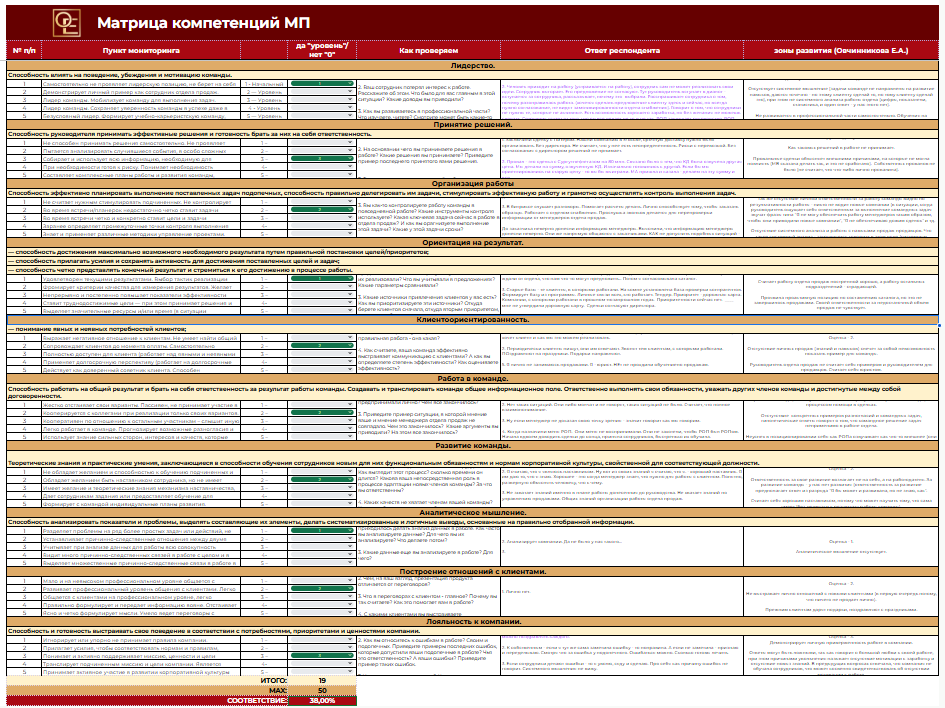Click "Сопровождает клиентов до момента оплаты" row
Image resolution: width=945 pixels, height=708 pixels.
[x=141, y=346]
